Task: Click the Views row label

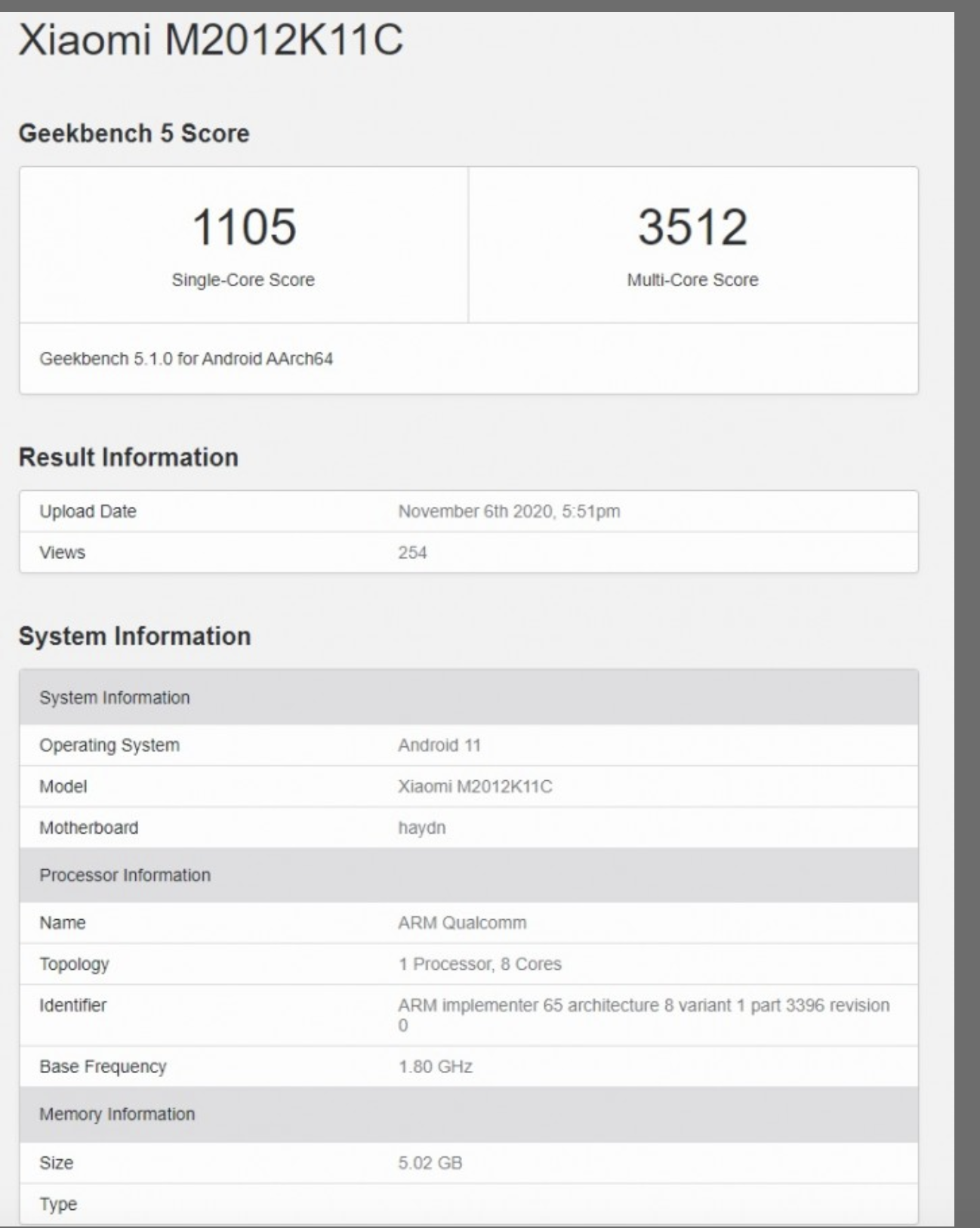Action: tap(62, 552)
